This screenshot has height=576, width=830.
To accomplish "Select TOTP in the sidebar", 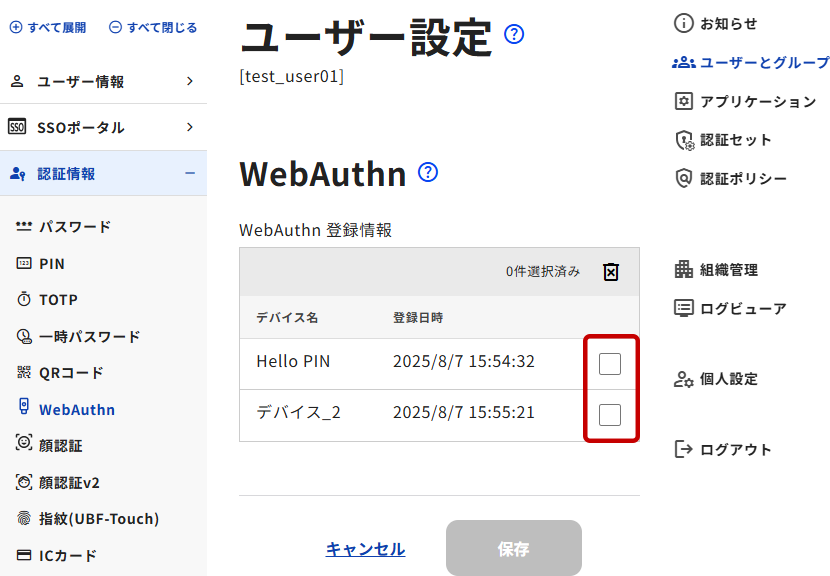I will tap(58, 300).
